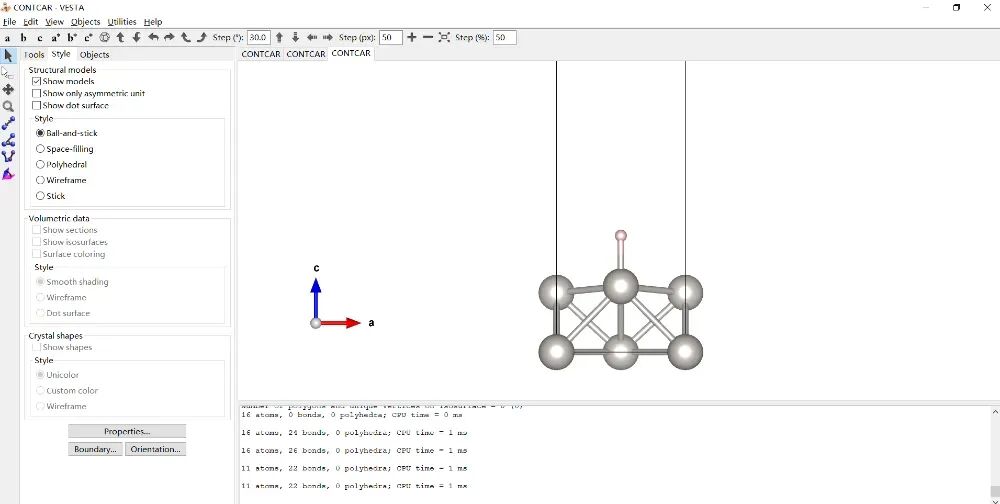Open the Utilities menu

122,22
